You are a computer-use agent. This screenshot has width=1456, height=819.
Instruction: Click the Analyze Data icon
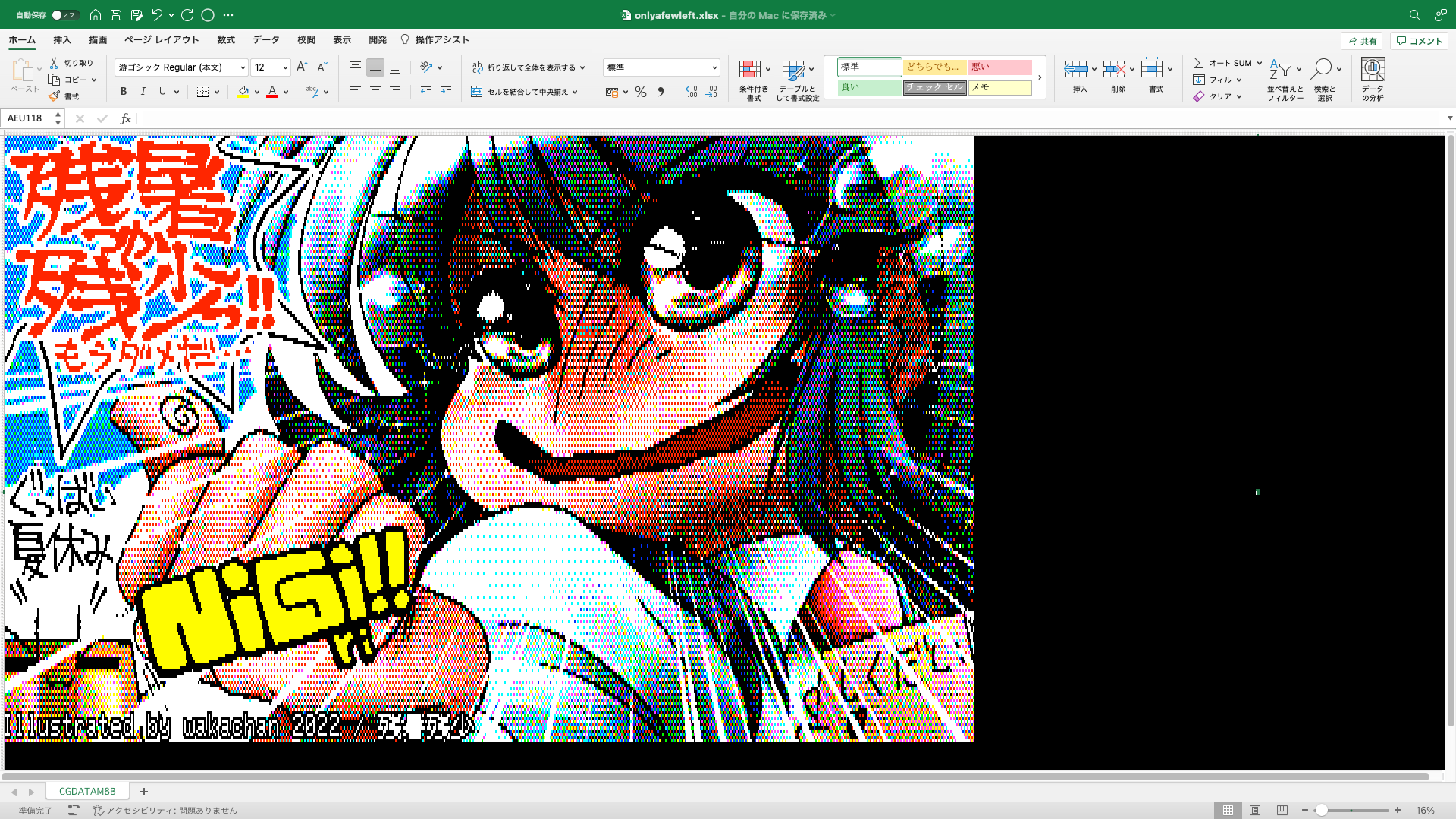pos(1373,69)
